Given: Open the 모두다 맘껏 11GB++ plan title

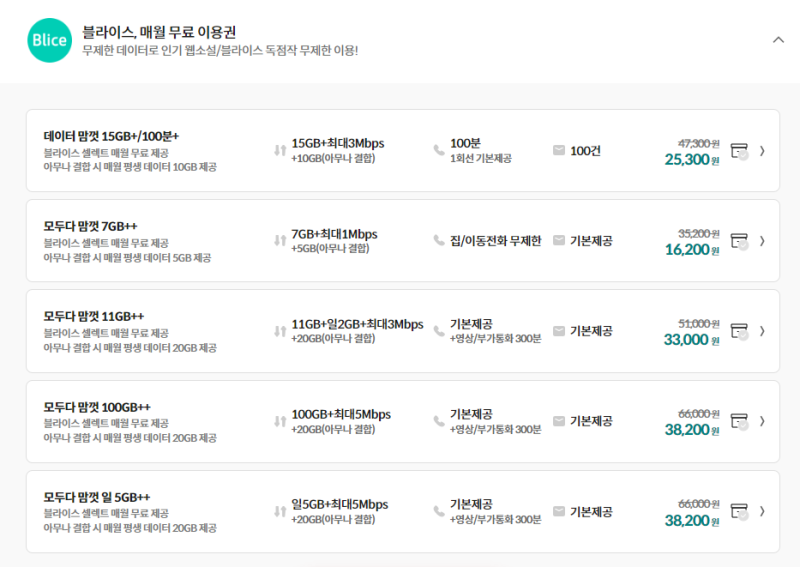Looking at the screenshot, I should 94,316.
